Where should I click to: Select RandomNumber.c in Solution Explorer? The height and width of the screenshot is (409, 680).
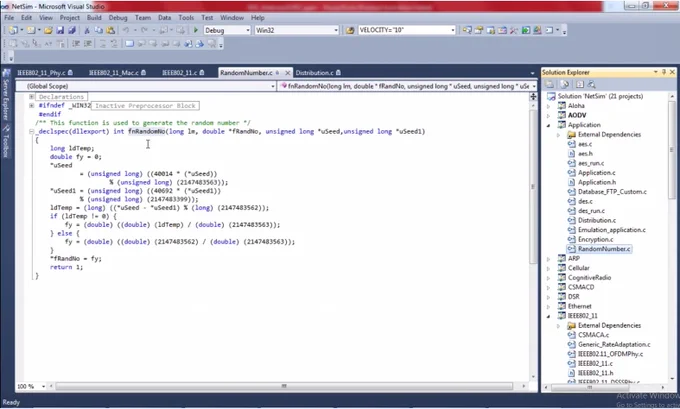604,249
